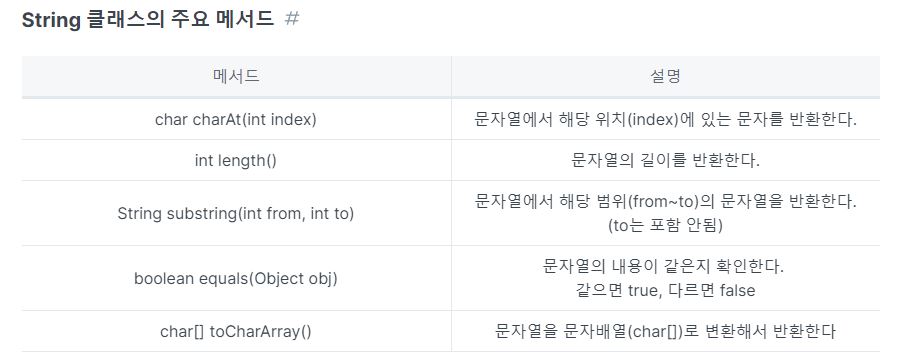Click the text '문자열의 내용이 같은지 확인한다.'
Image resolution: width=923 pixels, height=363 pixels.
[663, 266]
